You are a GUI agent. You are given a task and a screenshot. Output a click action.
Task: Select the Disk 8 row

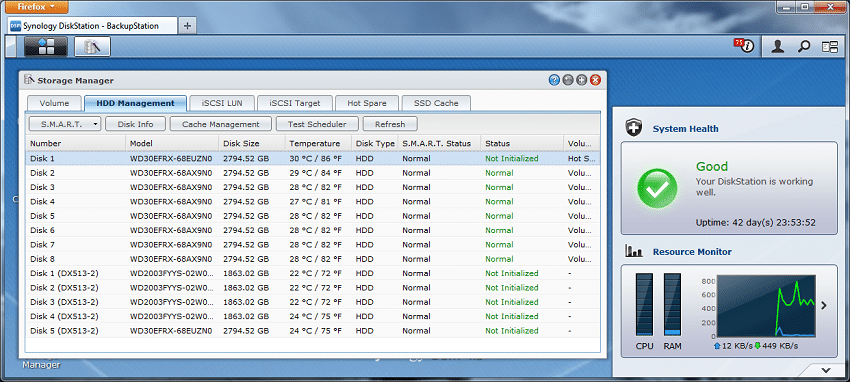tap(313, 259)
